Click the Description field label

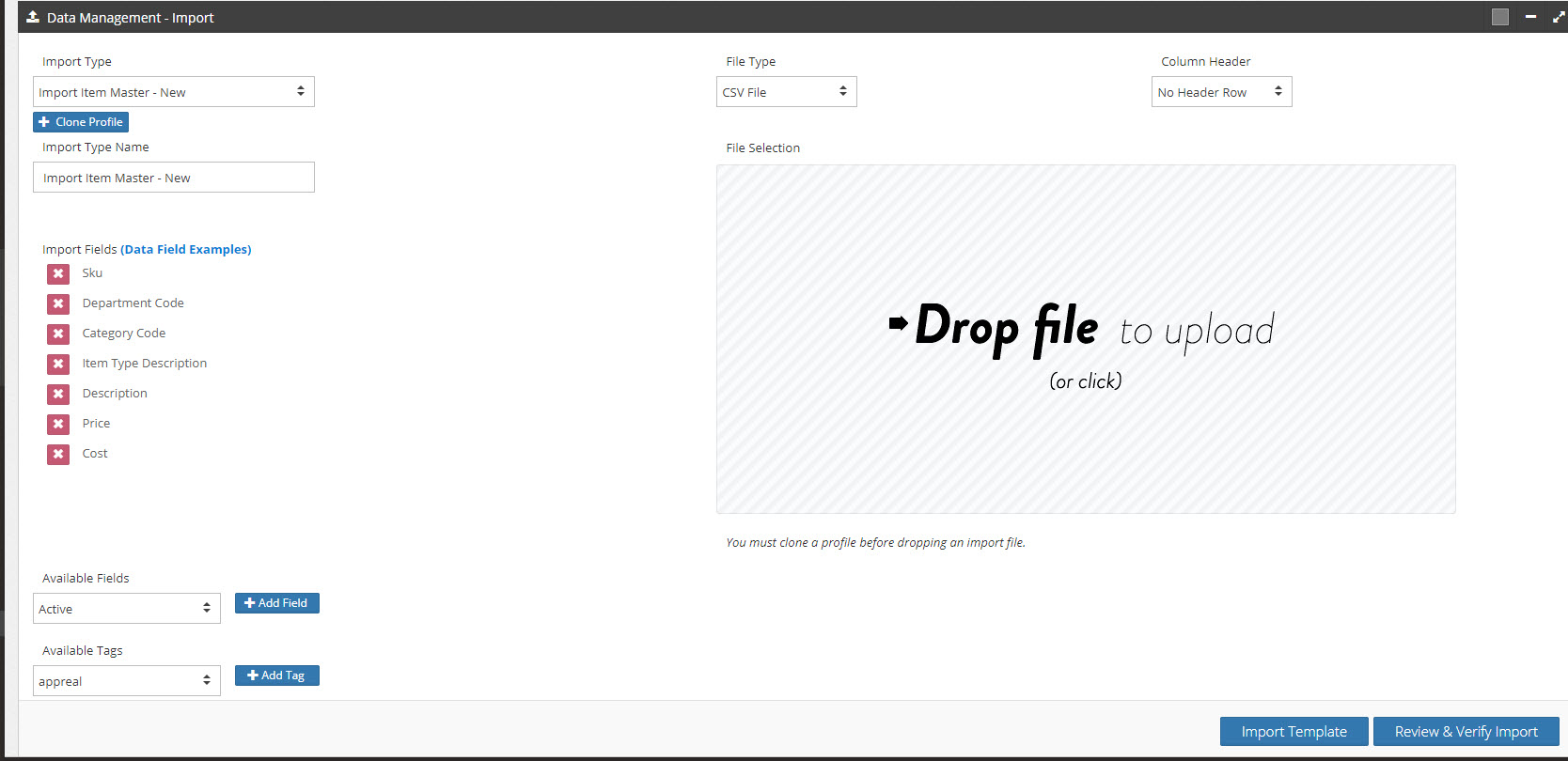(115, 394)
